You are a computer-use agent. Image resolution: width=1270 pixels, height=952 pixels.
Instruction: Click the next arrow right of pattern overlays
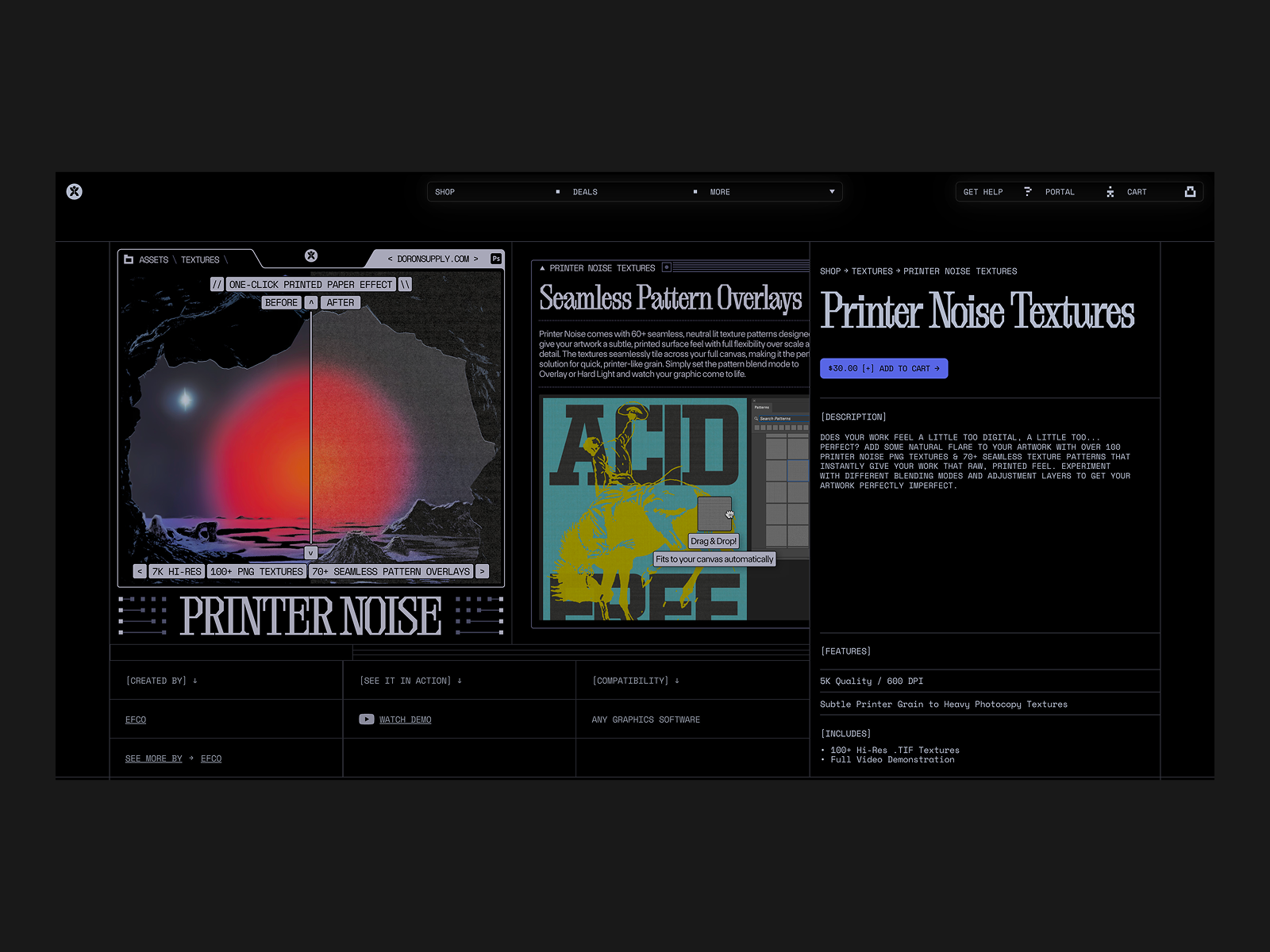click(x=482, y=571)
